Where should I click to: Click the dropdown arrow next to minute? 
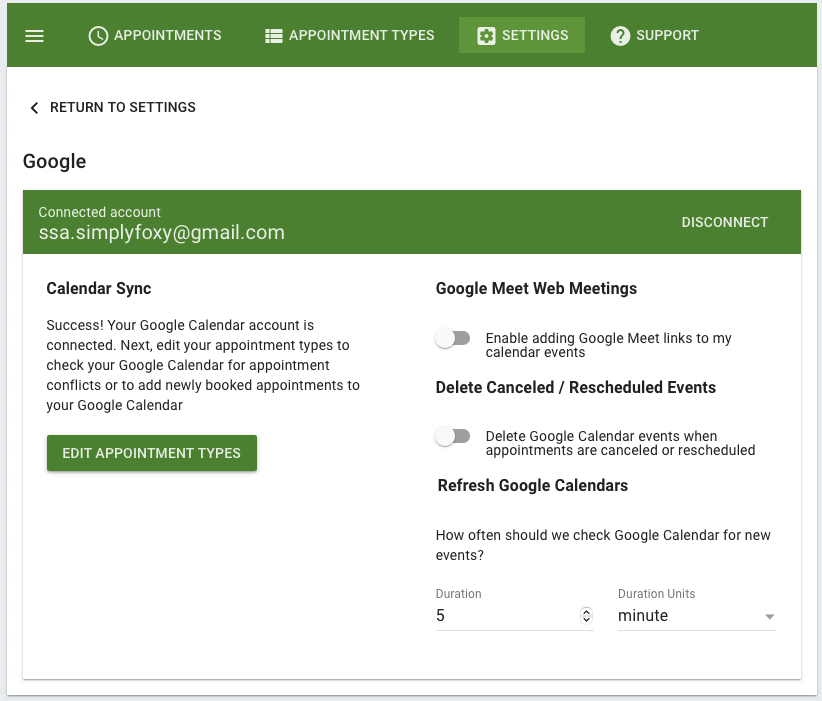[769, 617]
